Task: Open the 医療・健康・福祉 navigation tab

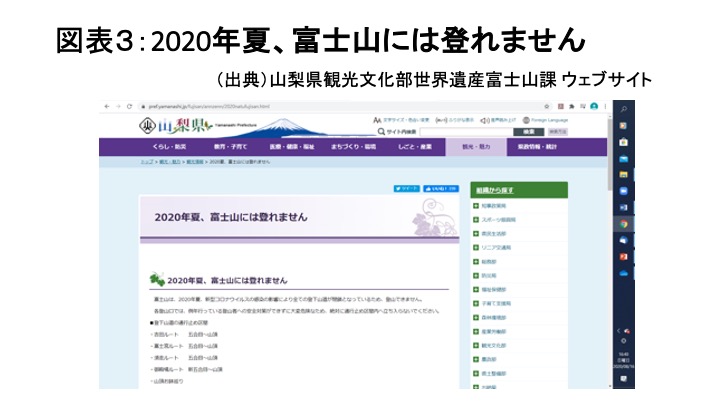Action: pyautogui.click(x=292, y=147)
